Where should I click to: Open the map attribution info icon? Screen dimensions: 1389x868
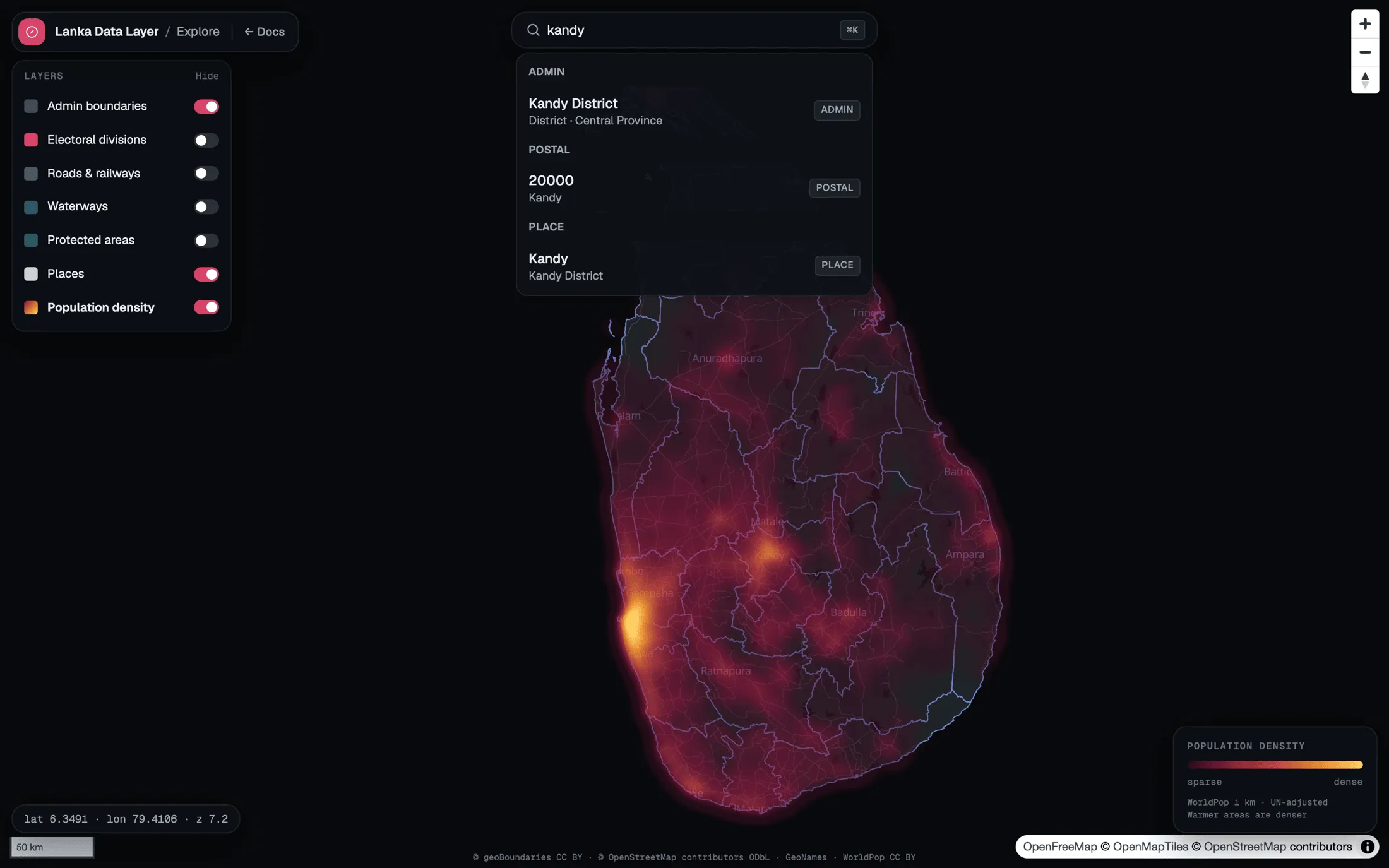point(1368,847)
